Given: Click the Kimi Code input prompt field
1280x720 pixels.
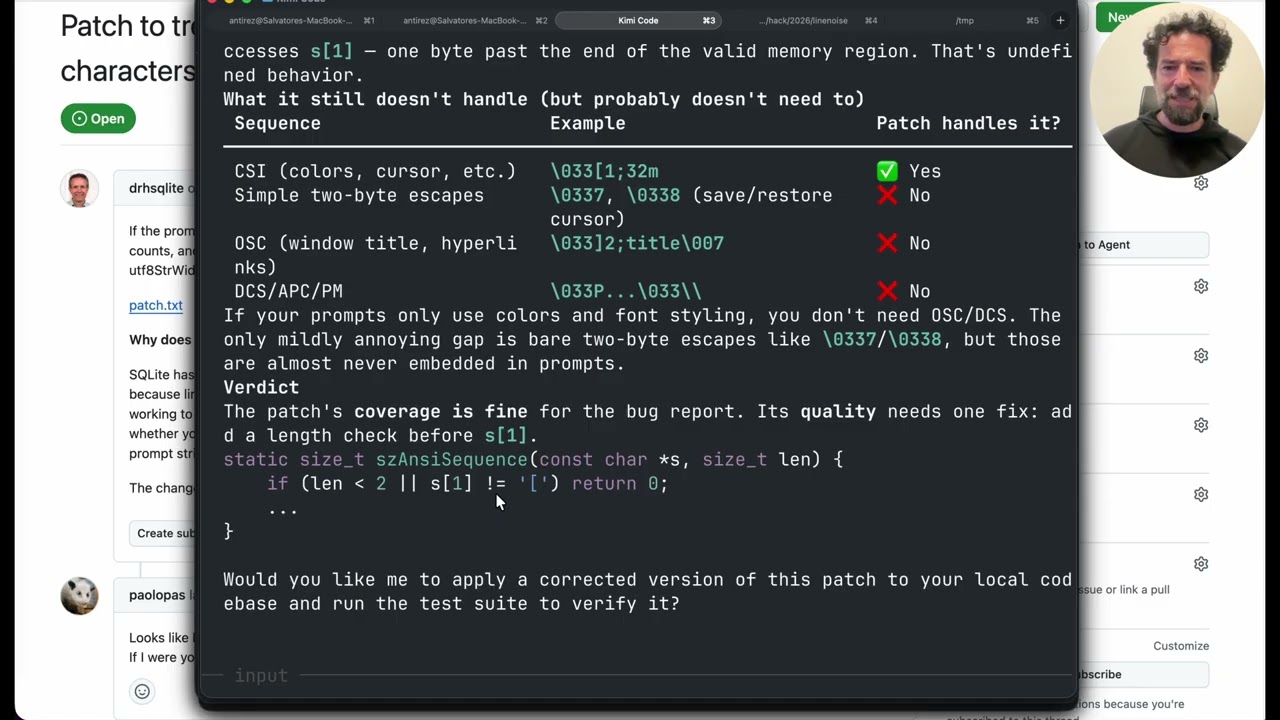Looking at the screenshot, I should click(x=636, y=676).
